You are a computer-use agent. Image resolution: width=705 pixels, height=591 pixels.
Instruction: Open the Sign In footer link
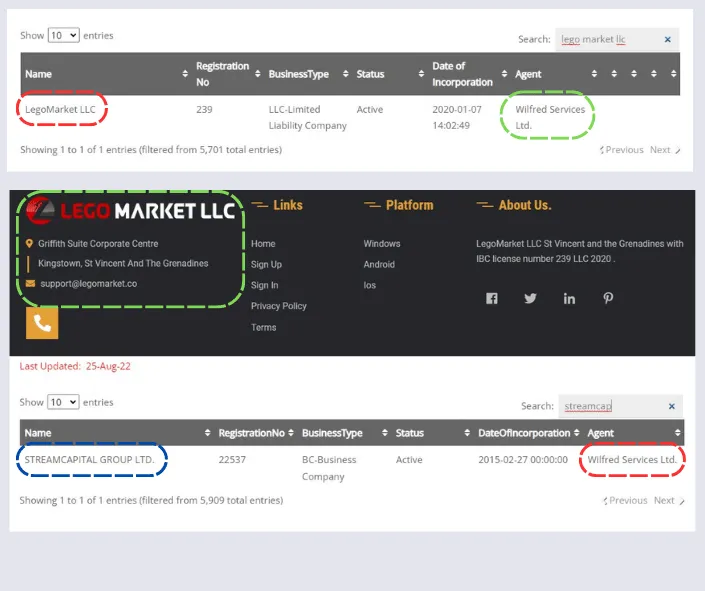[x=264, y=285]
